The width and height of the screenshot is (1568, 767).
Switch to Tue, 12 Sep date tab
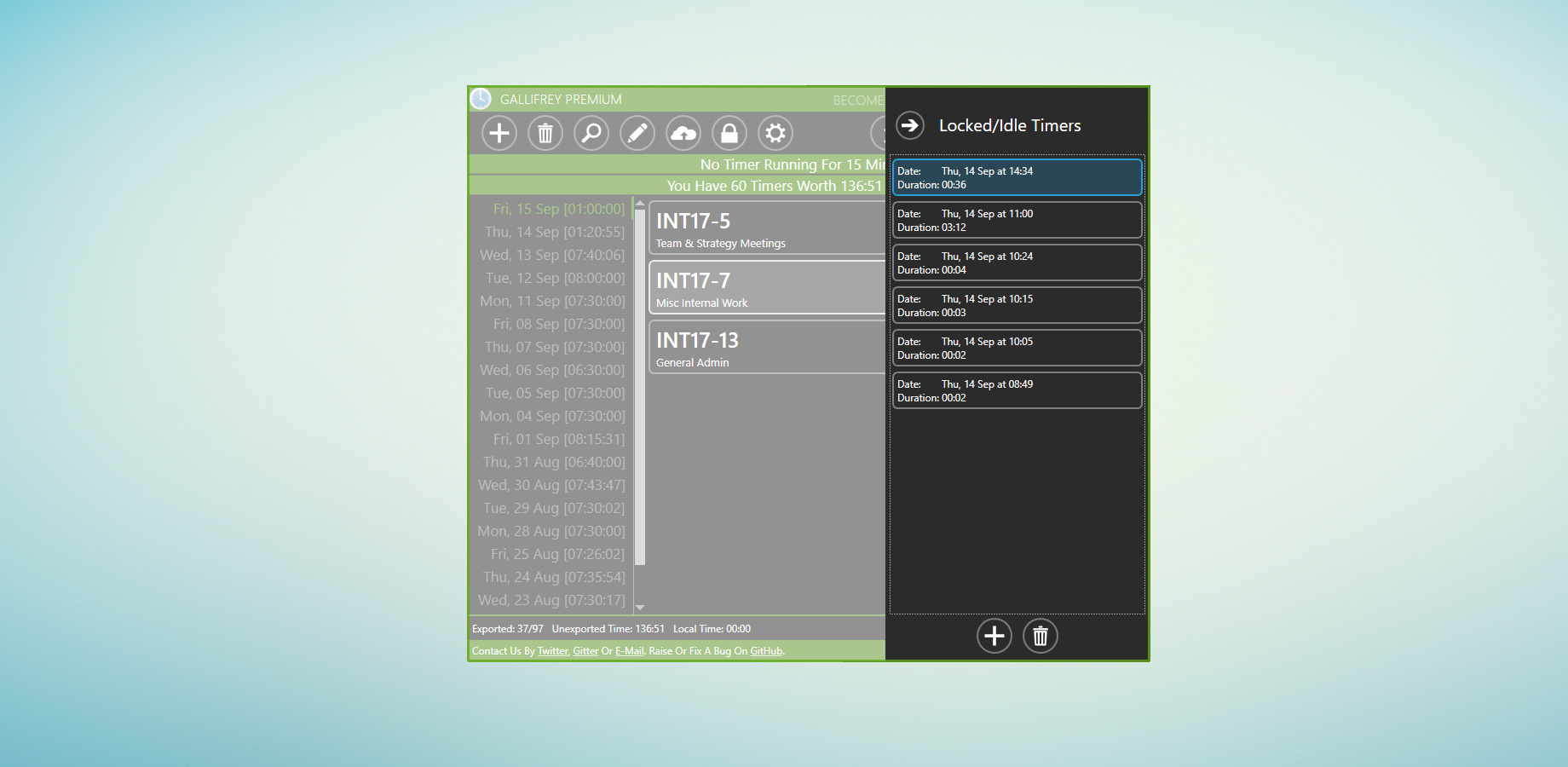pyautogui.click(x=555, y=278)
